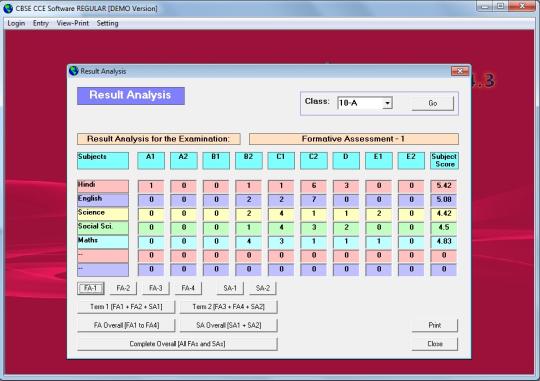Click Hindi C2 cell showing 6
The width and height of the screenshot is (540, 381).
tap(314, 186)
